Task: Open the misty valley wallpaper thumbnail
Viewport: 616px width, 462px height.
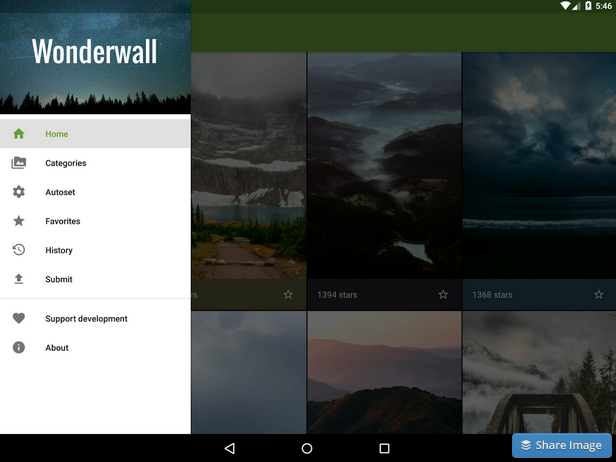Action: click(x=385, y=165)
